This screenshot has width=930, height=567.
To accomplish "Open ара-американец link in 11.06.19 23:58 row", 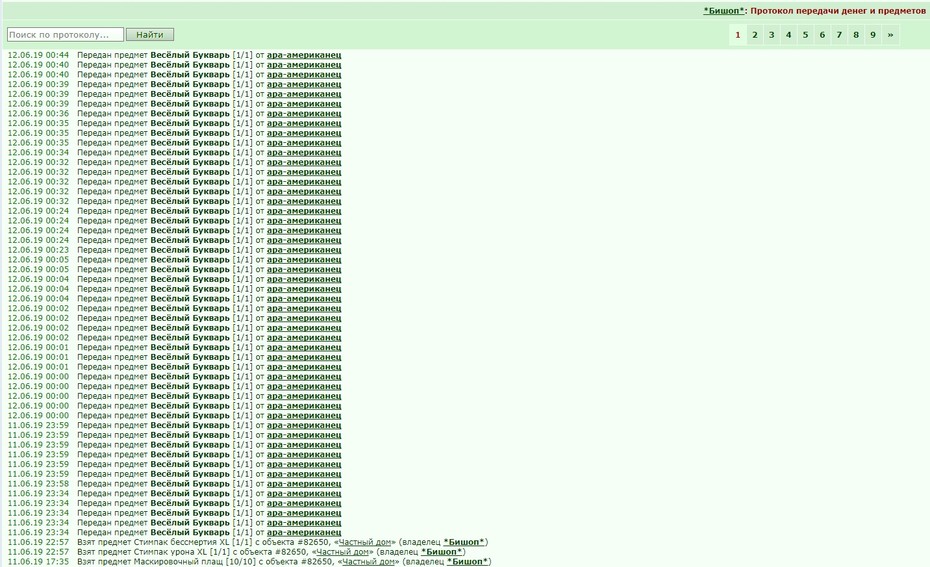I will tap(304, 483).
